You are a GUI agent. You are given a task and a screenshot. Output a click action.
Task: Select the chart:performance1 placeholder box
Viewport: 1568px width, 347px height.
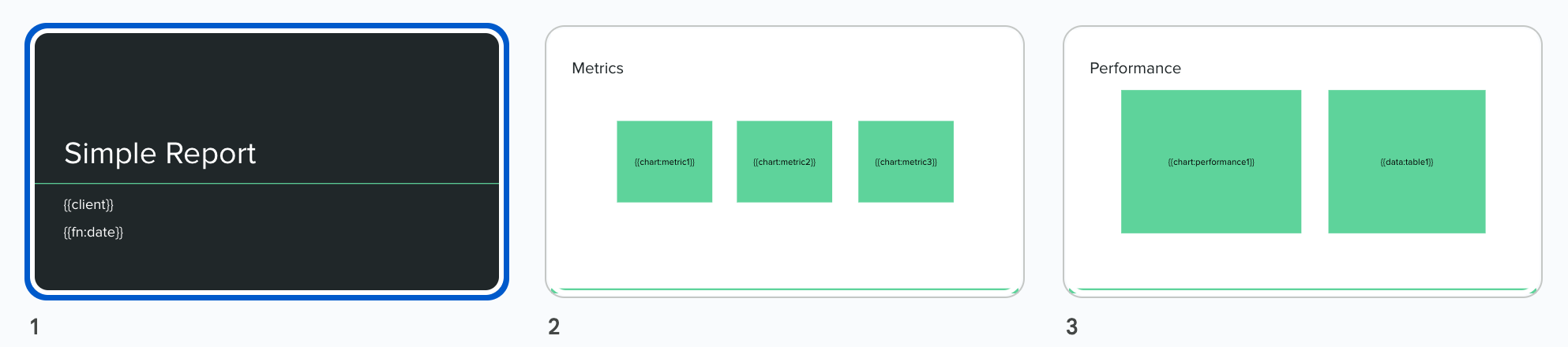[x=1211, y=162]
